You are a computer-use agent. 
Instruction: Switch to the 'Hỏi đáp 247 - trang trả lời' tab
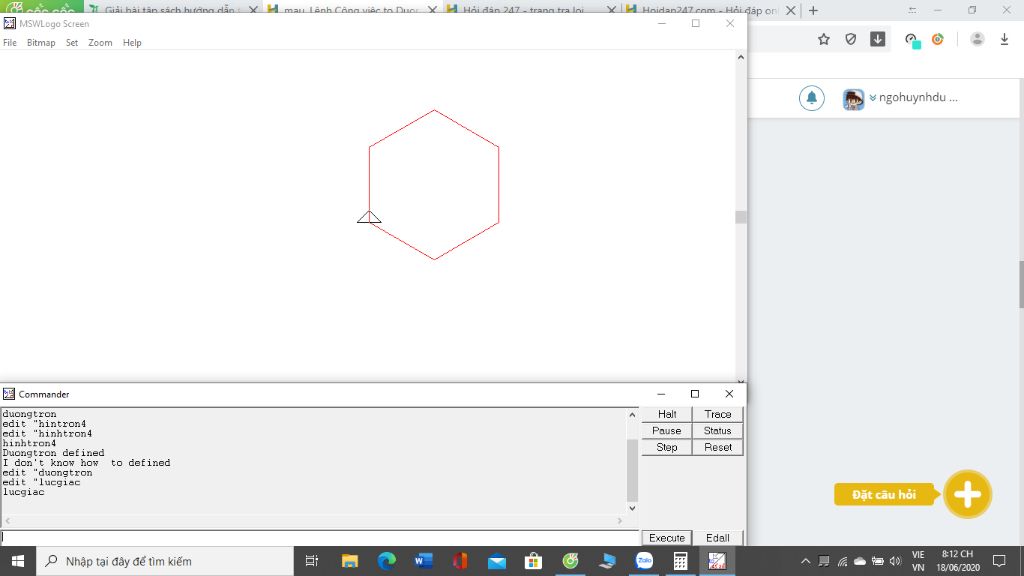coord(522,10)
